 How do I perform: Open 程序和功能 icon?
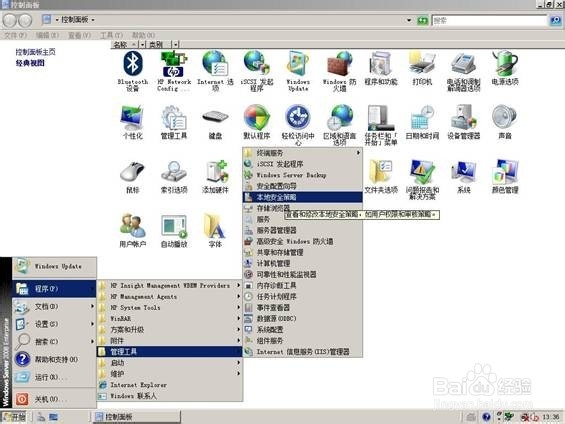click(x=381, y=68)
